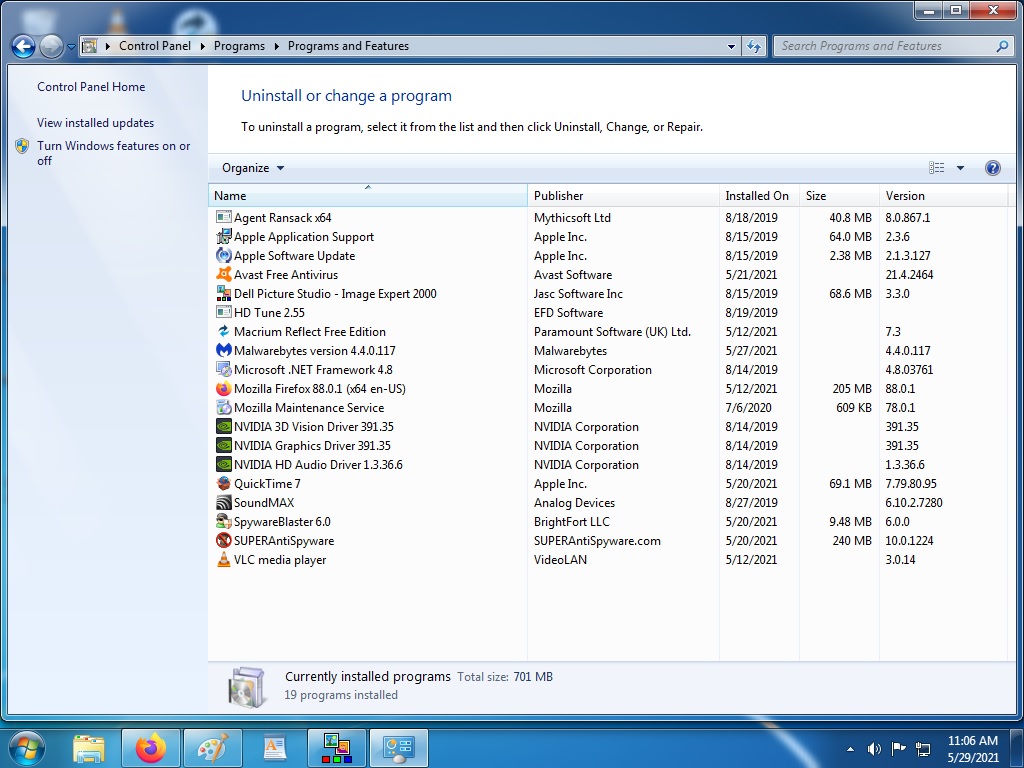Screen dimensions: 1024x768
Task: Click Programs and Features breadcrumb
Action: pyautogui.click(x=348, y=46)
